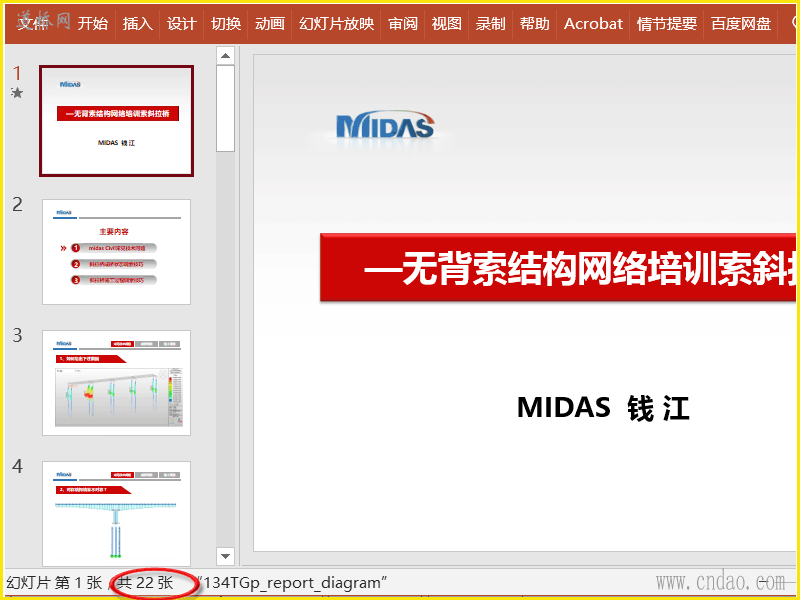
Task: Open the 视图 ribbon tab
Action: pyautogui.click(x=447, y=23)
